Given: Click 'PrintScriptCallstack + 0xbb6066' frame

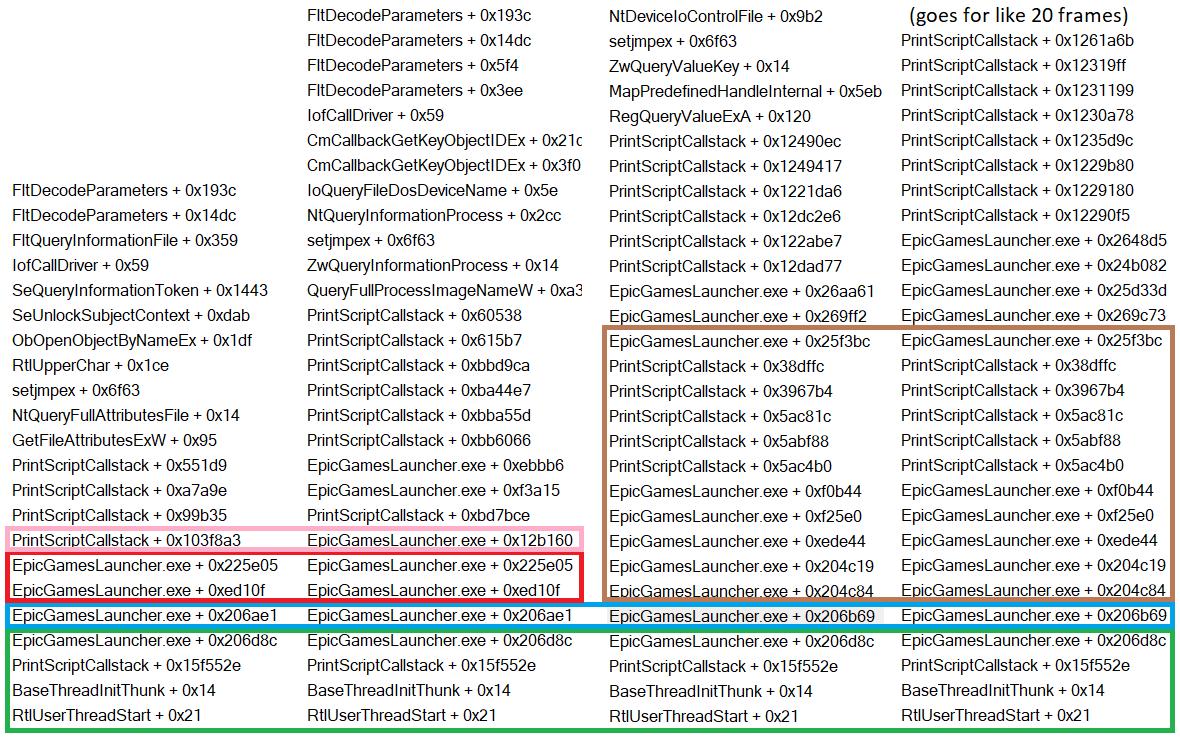Looking at the screenshot, I should (x=419, y=440).
